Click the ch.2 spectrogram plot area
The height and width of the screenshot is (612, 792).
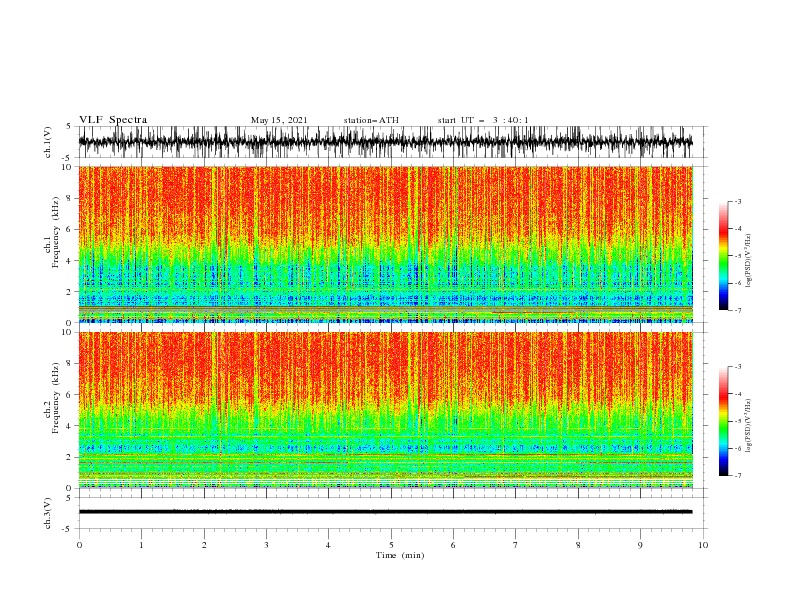pyautogui.click(x=386, y=410)
